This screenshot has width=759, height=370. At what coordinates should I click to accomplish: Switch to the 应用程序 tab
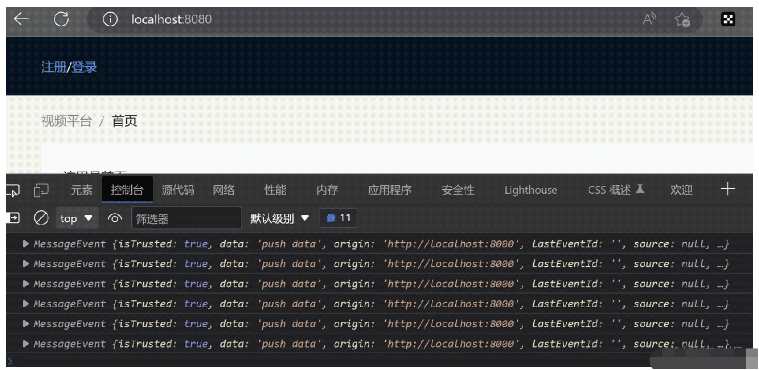[390, 190]
